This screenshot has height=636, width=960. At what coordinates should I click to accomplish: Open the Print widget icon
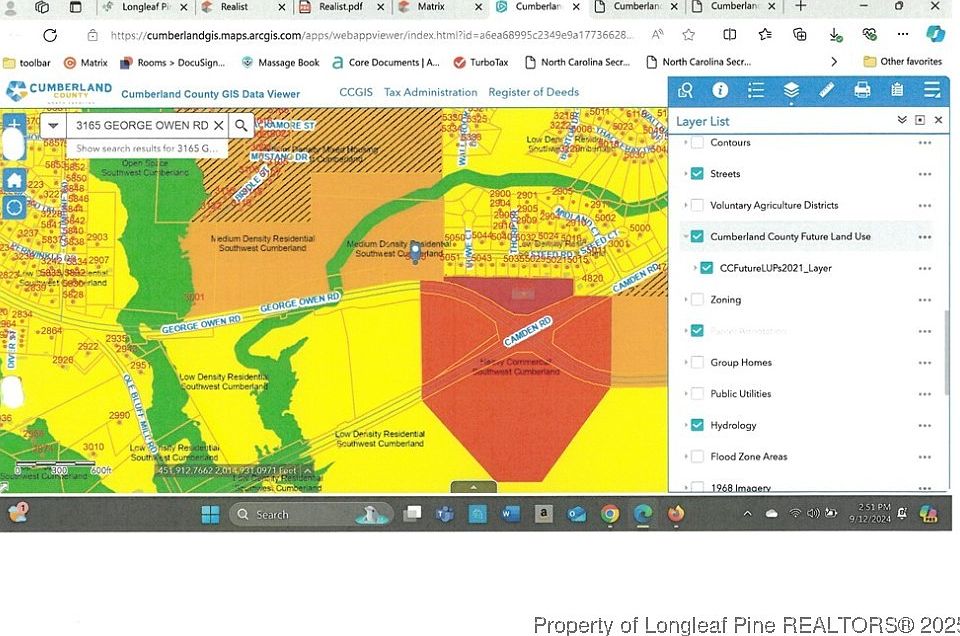pos(862,91)
